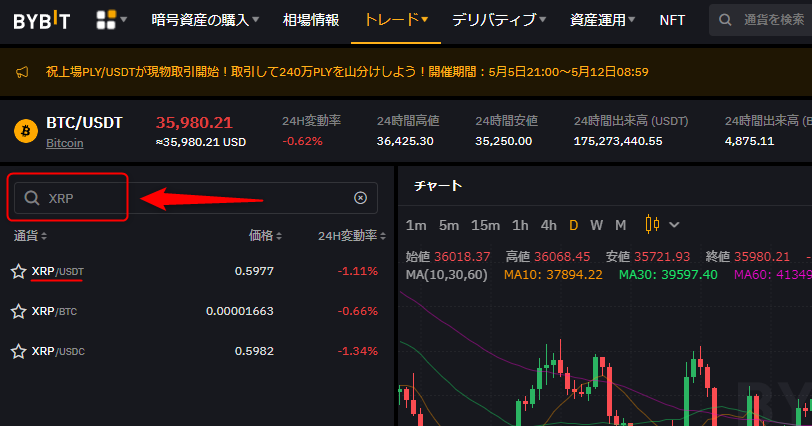812x426 pixels.
Task: Click the top search magnifier icon
Action: 726,20
